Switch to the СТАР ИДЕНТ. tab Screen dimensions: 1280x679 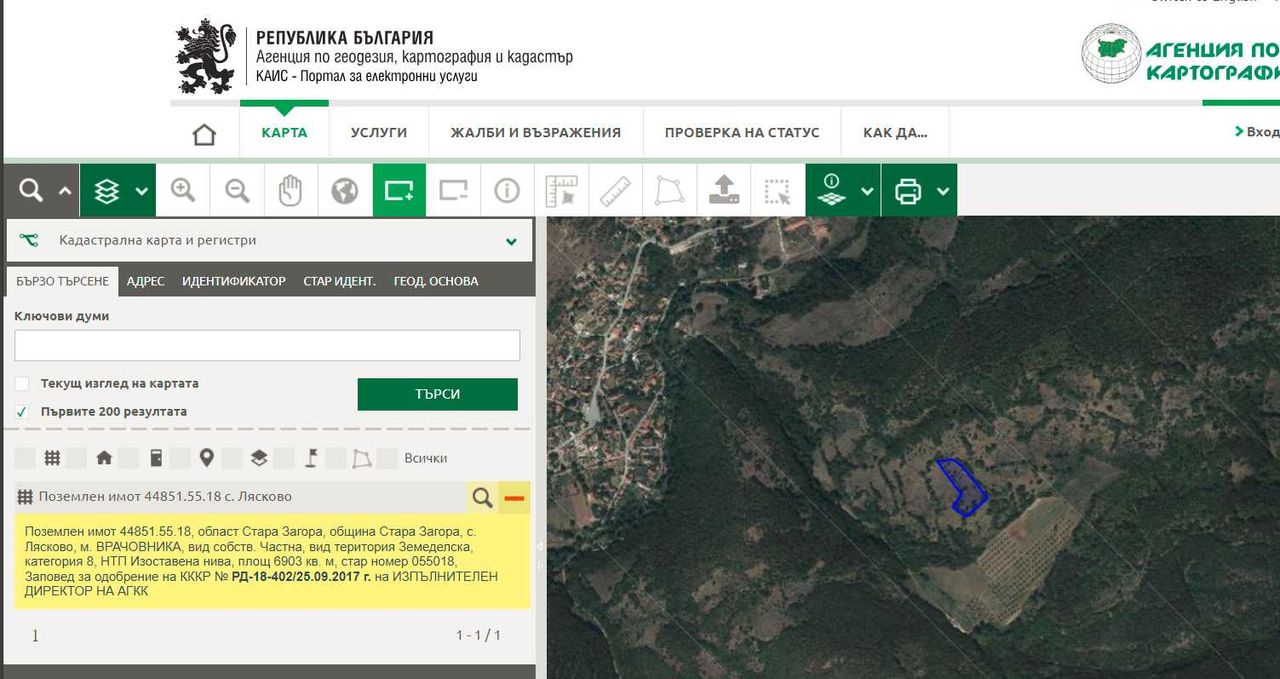pyautogui.click(x=340, y=281)
